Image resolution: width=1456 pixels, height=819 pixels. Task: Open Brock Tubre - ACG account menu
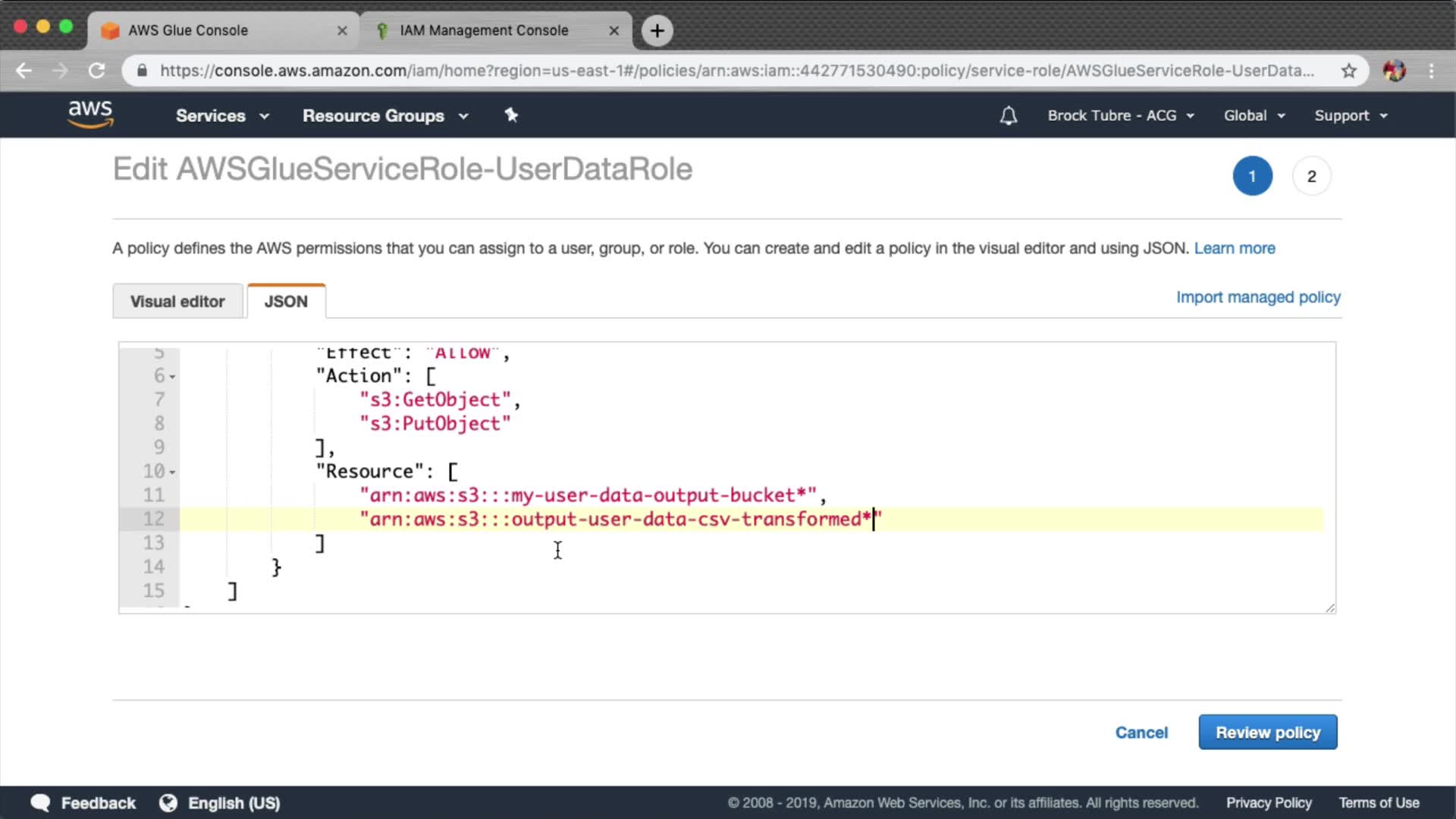point(1120,115)
